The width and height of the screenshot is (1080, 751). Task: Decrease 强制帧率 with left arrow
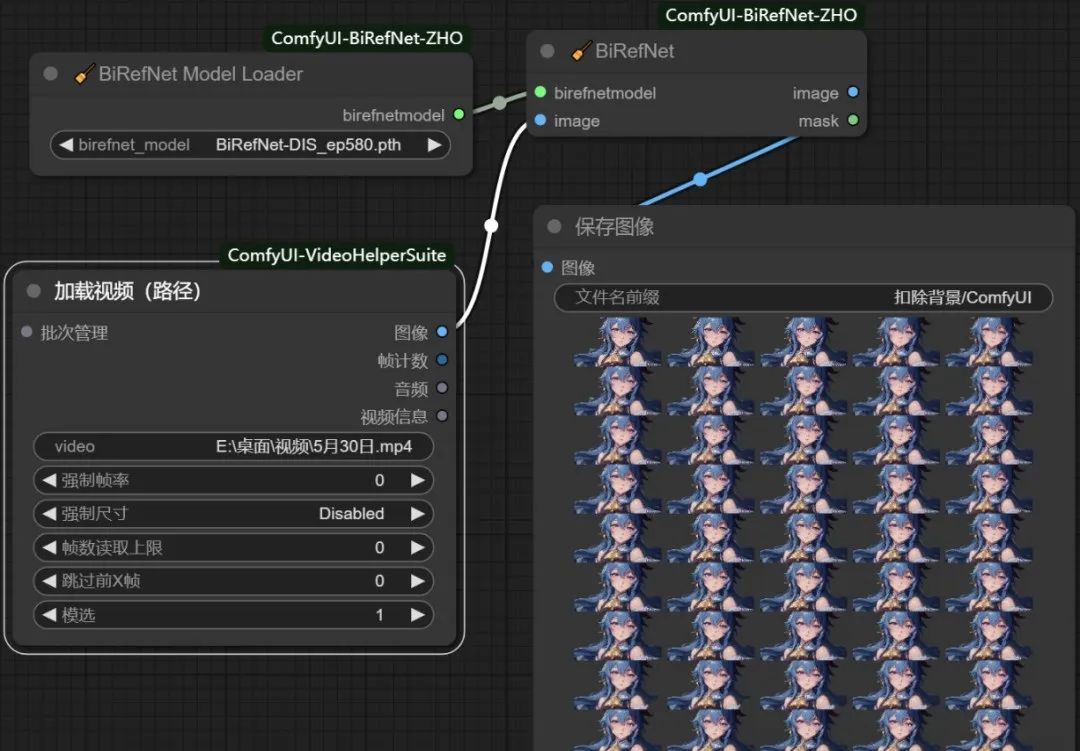coord(49,480)
